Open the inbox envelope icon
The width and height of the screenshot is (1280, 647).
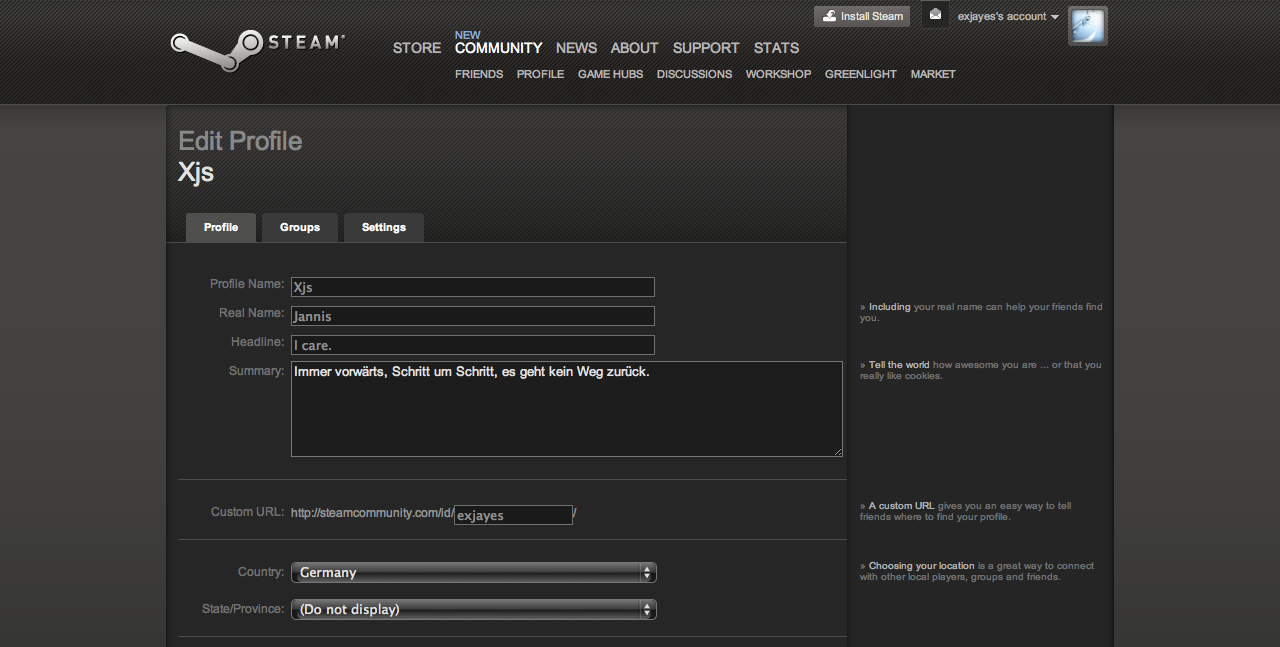[935, 15]
